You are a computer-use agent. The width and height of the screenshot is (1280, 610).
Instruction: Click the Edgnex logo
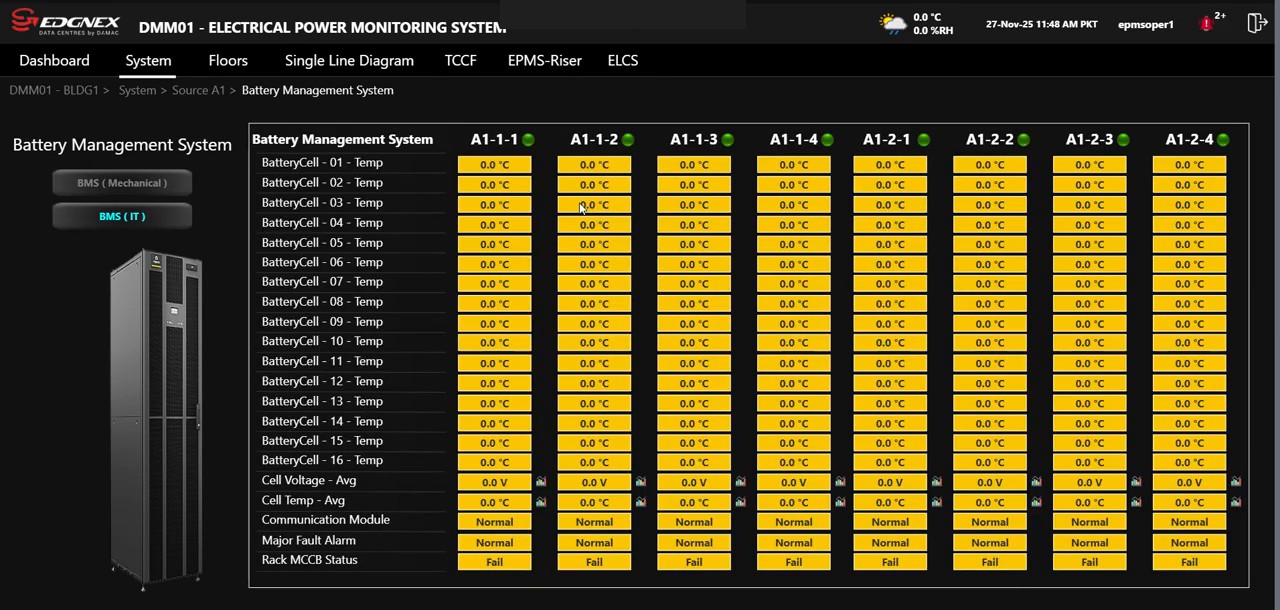coord(66,22)
